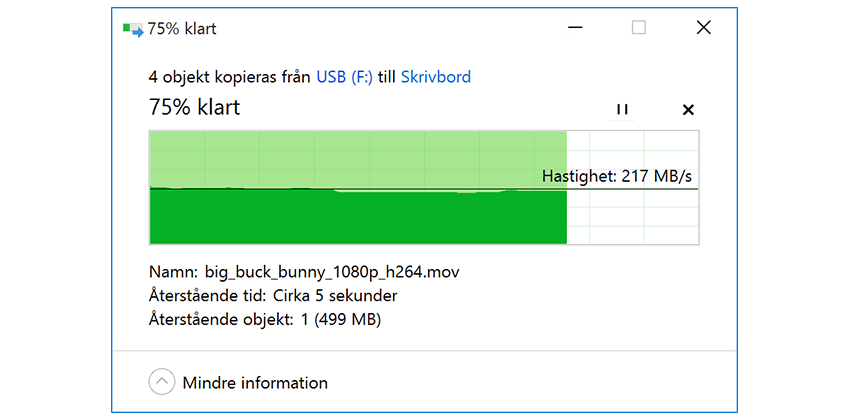Image resolution: width=850 pixels, height=420 pixels.
Task: Open the USB (F:) source link
Action: (344, 77)
